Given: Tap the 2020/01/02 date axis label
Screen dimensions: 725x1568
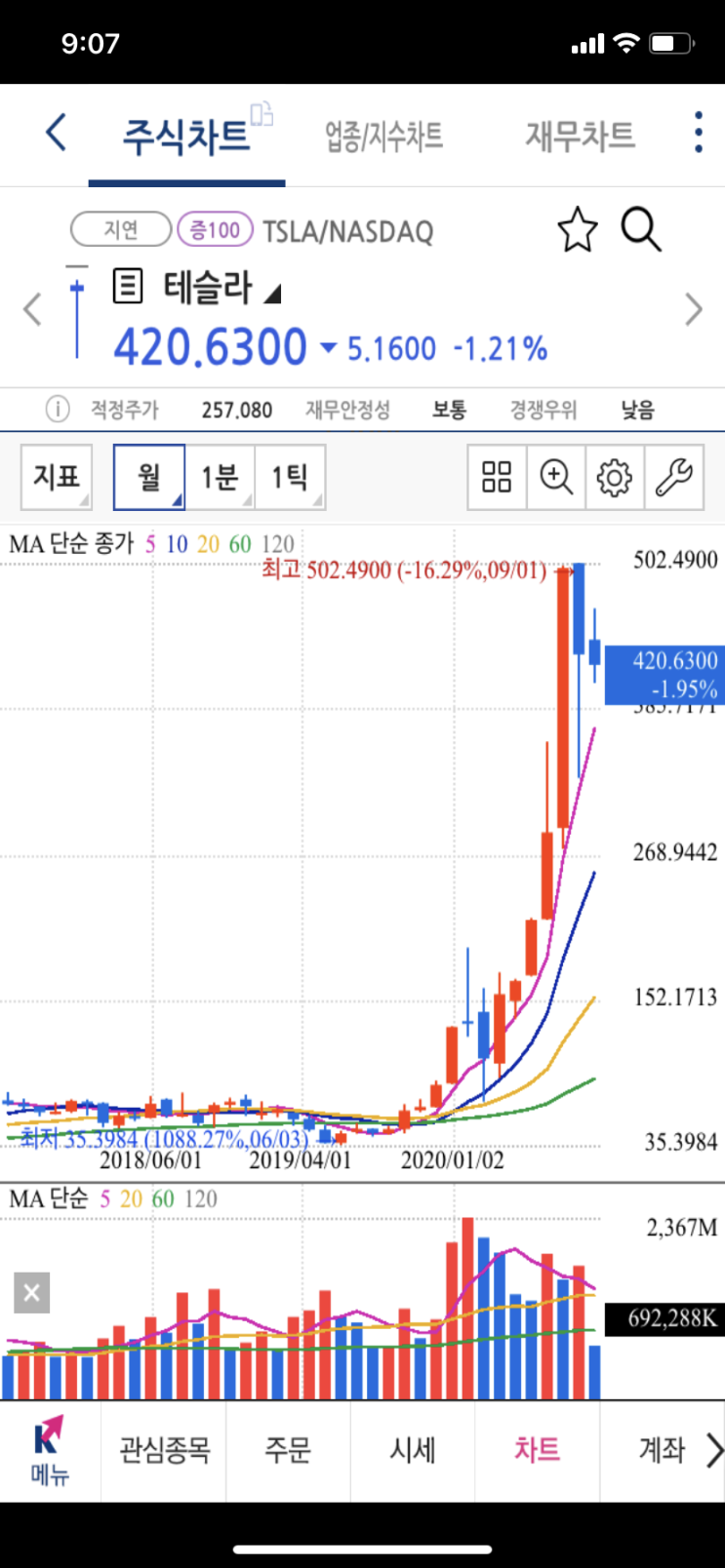Looking at the screenshot, I should pyautogui.click(x=453, y=1160).
